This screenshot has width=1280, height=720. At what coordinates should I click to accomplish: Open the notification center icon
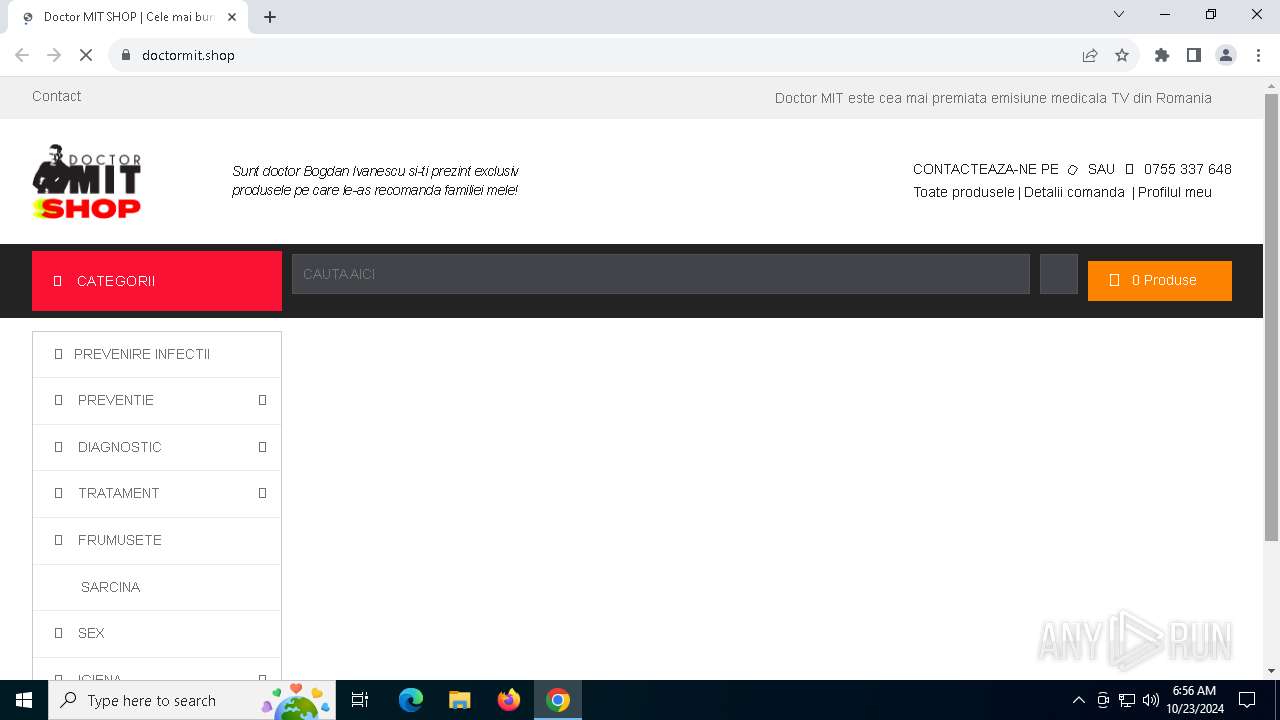[x=1247, y=700]
